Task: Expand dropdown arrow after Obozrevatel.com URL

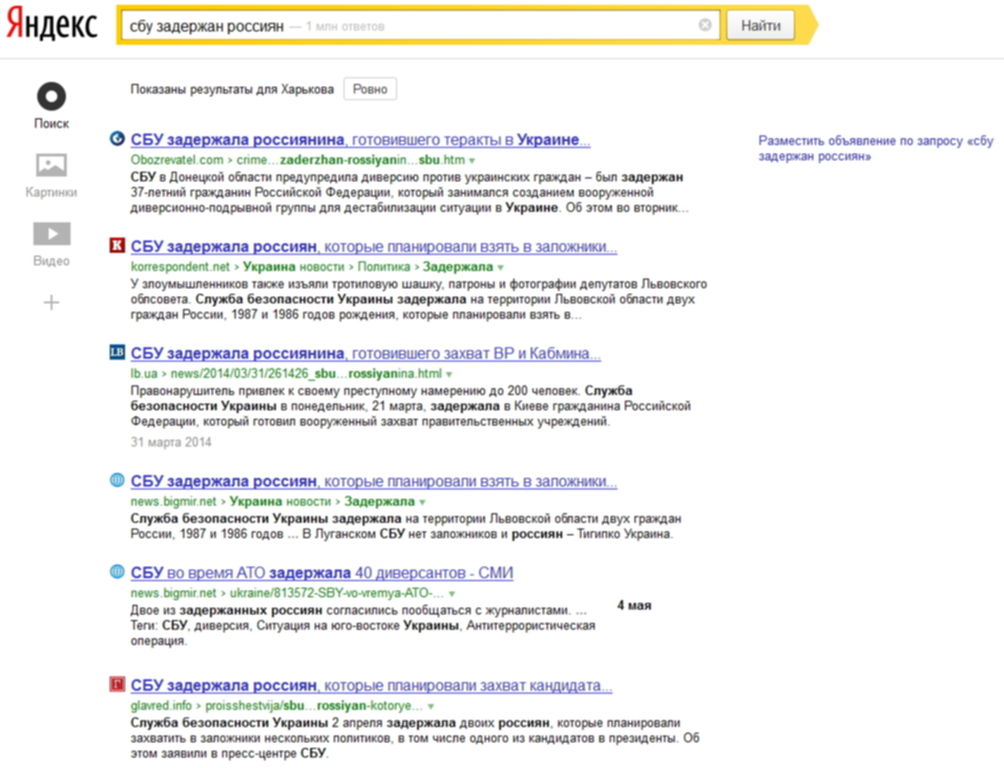Action: pyautogui.click(x=472, y=161)
